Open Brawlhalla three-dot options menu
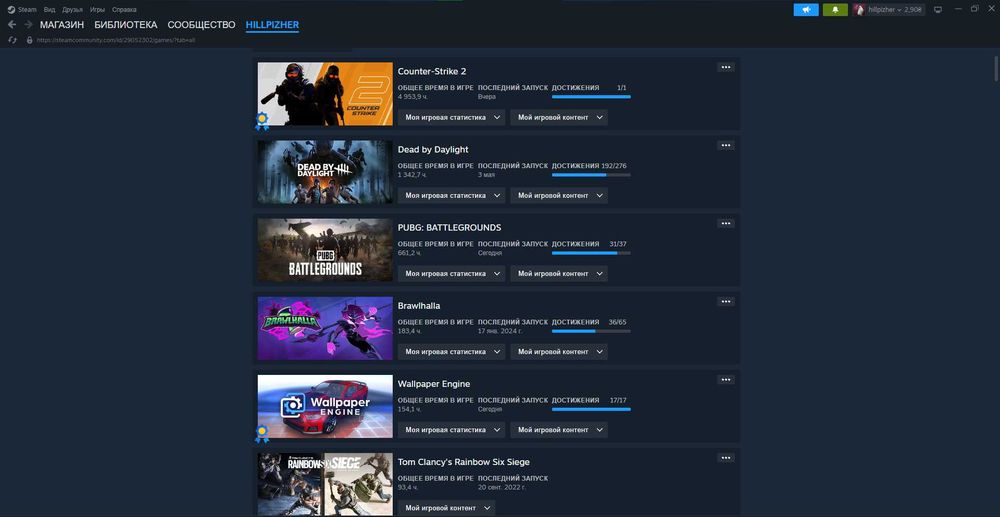The width and height of the screenshot is (1000, 517). pos(726,302)
